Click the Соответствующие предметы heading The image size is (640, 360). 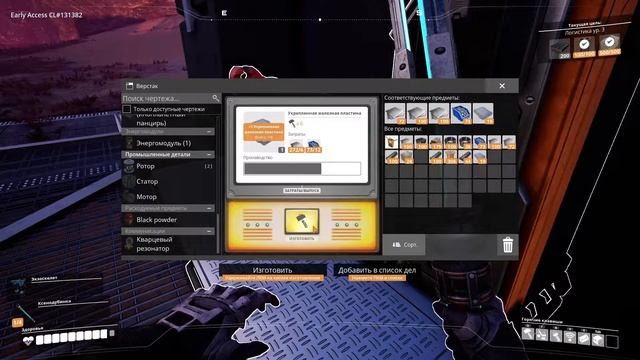pyautogui.click(x=422, y=98)
